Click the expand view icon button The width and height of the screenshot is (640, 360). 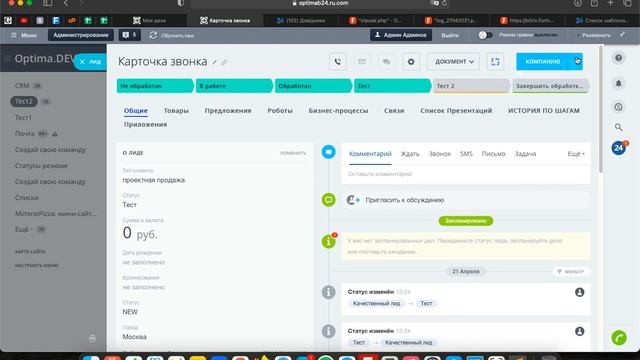pyautogui.click(x=495, y=62)
